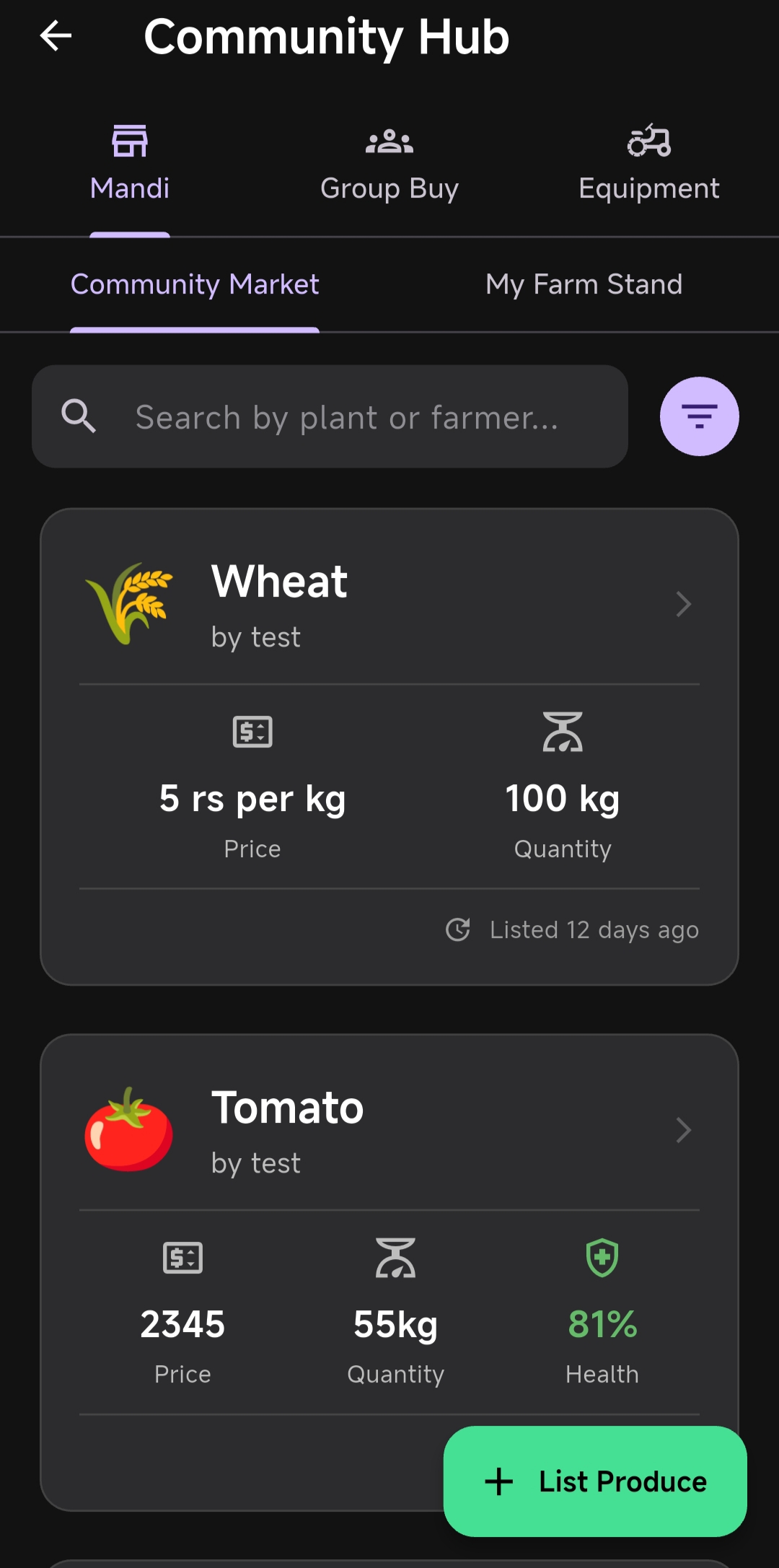Viewport: 779px width, 1568px height.
Task: Open the Wheat listing title
Action: 280,582
